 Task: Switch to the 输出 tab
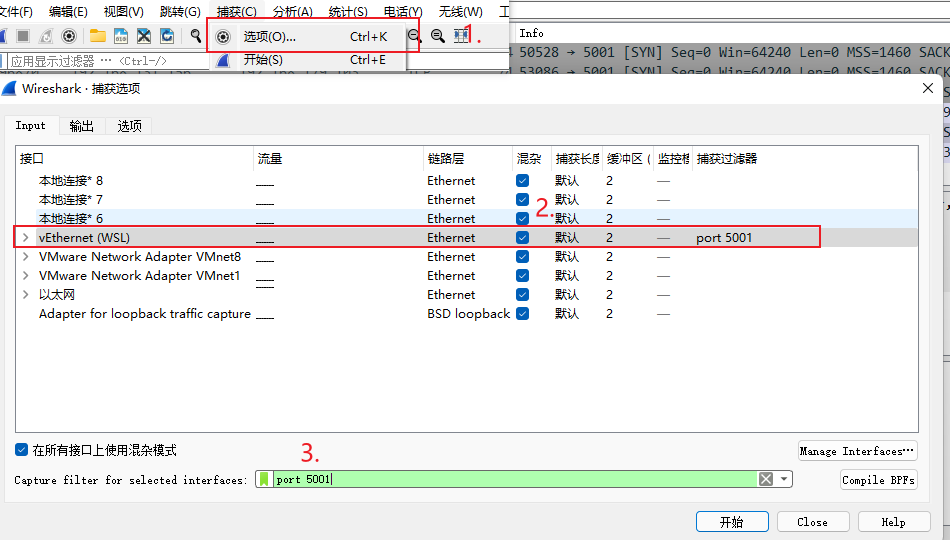tap(82, 125)
